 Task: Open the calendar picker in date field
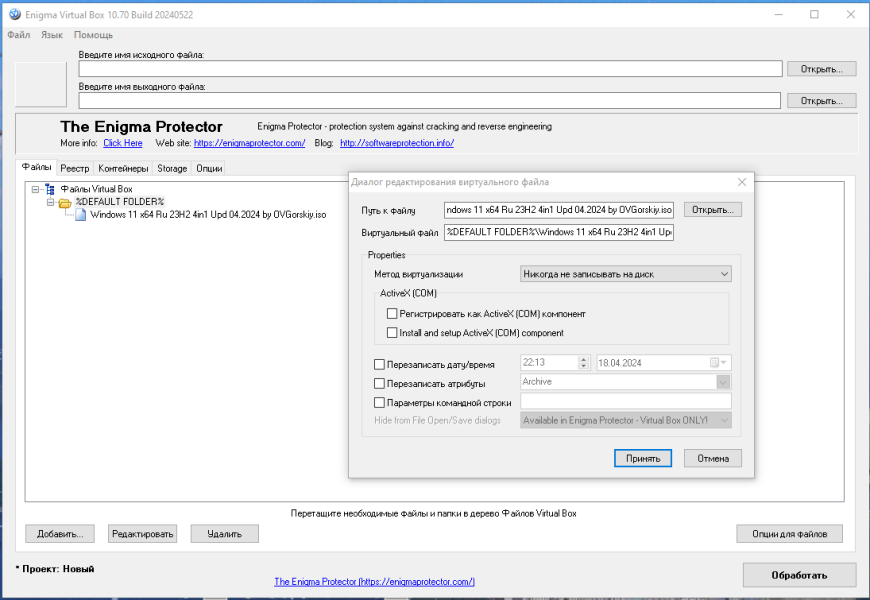pyautogui.click(x=718, y=362)
